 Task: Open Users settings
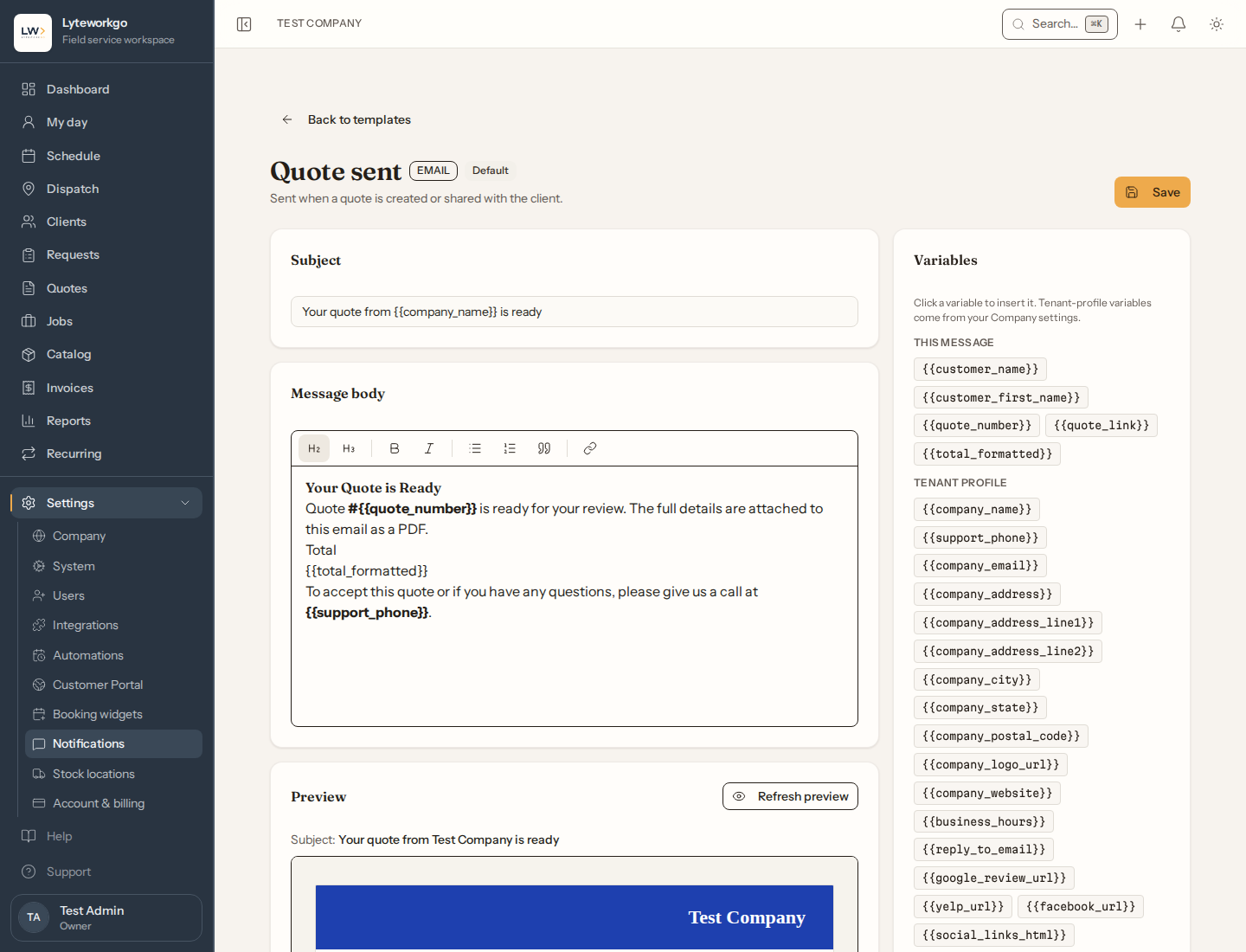click(x=113, y=595)
